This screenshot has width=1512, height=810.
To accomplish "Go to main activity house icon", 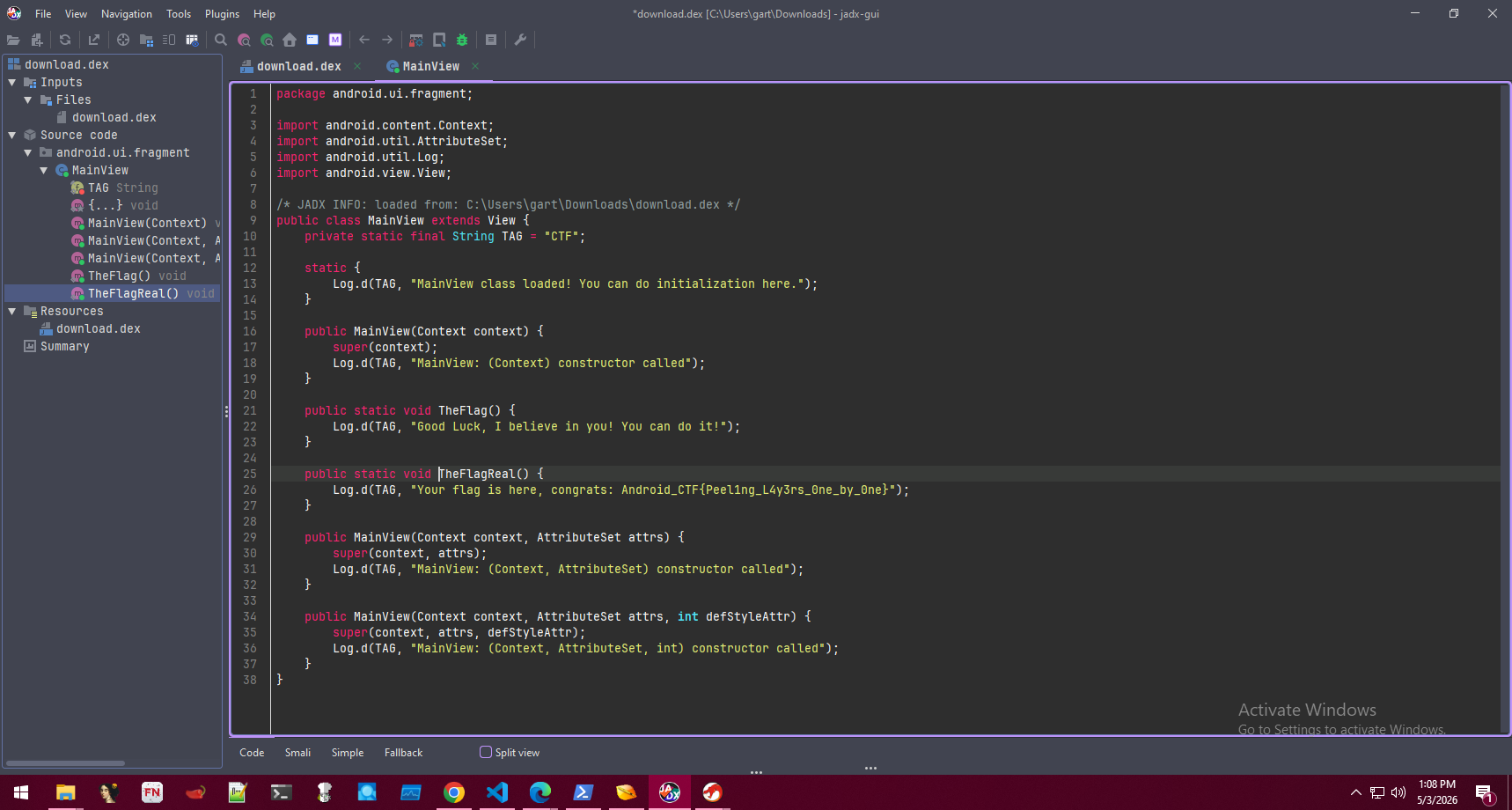I will click(290, 40).
